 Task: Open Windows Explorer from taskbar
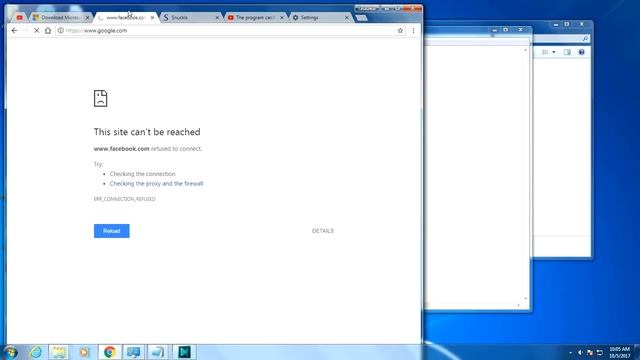pos(59,352)
